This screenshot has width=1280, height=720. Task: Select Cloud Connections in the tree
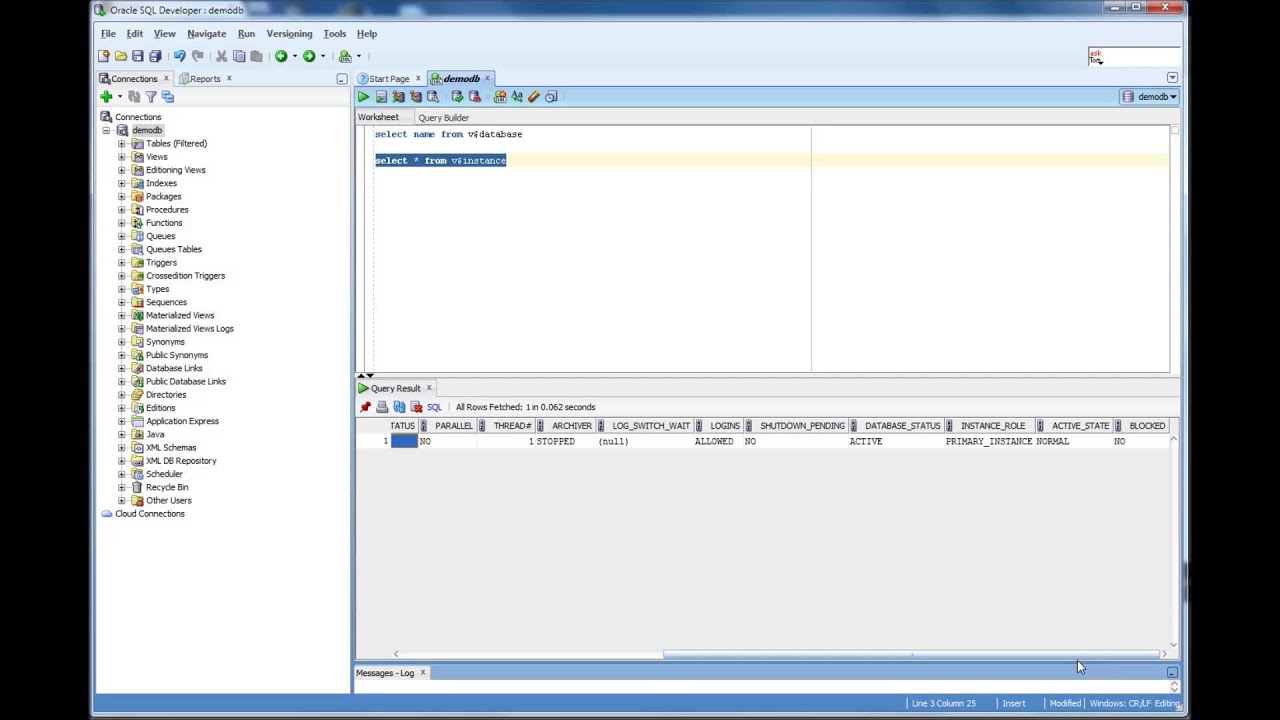point(150,514)
